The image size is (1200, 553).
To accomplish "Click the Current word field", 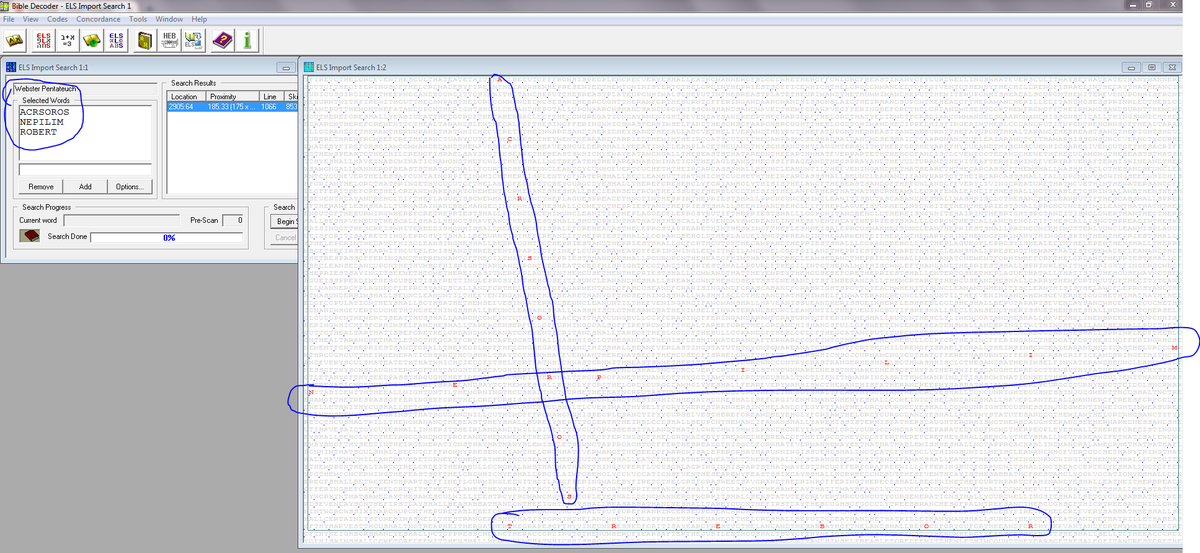I will pyautogui.click(x=122, y=219).
